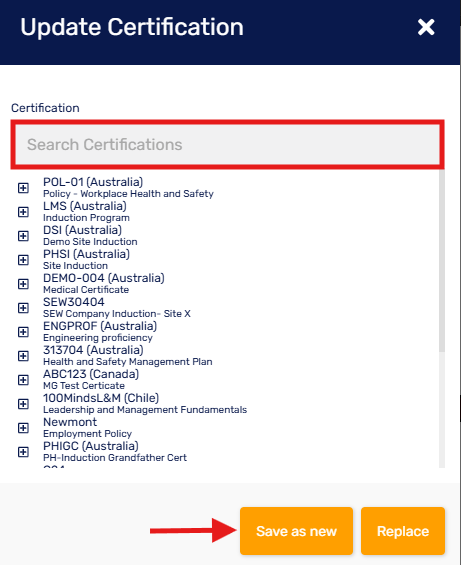Select the Employment Policy entry text
This screenshot has height=565, width=461.
click(87, 433)
